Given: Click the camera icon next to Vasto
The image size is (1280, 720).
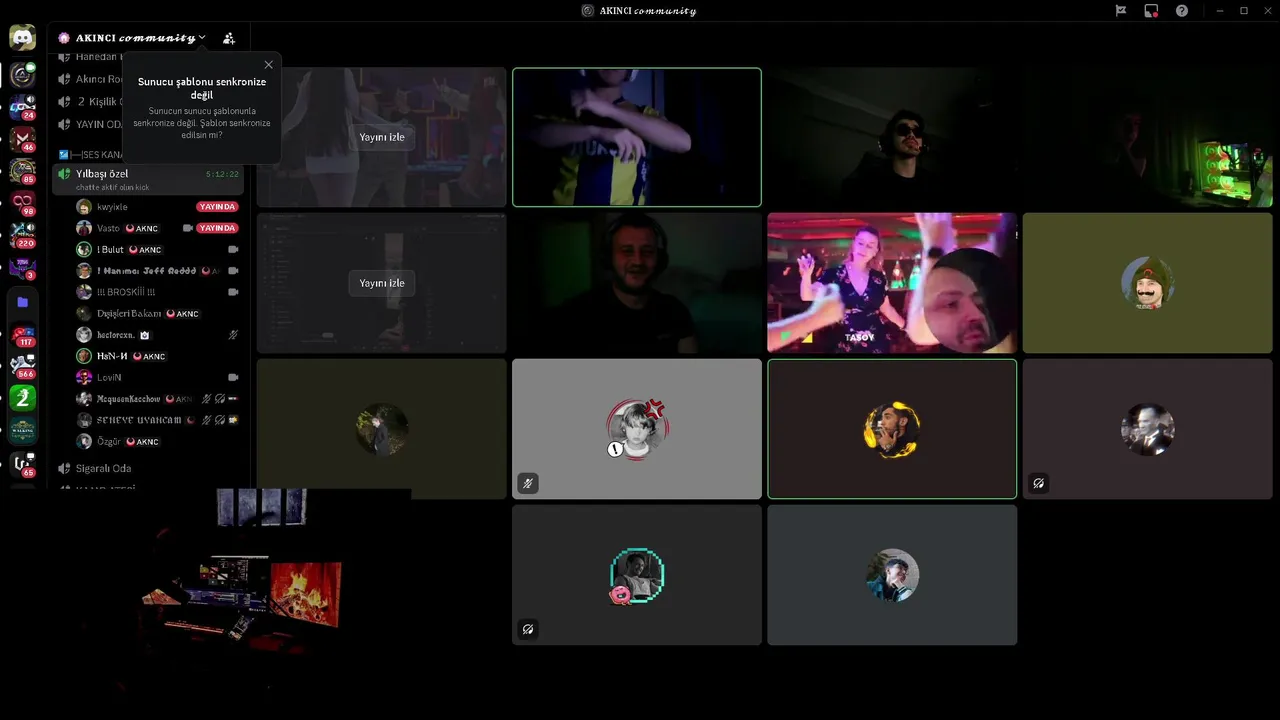Looking at the screenshot, I should [187, 228].
